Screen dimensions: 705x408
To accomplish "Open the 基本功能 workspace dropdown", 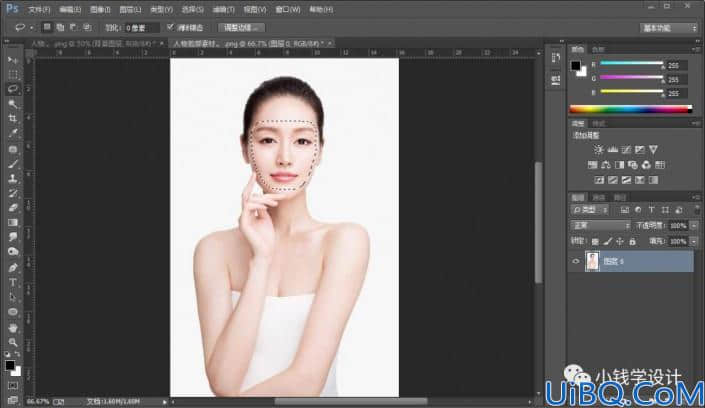I will click(669, 28).
